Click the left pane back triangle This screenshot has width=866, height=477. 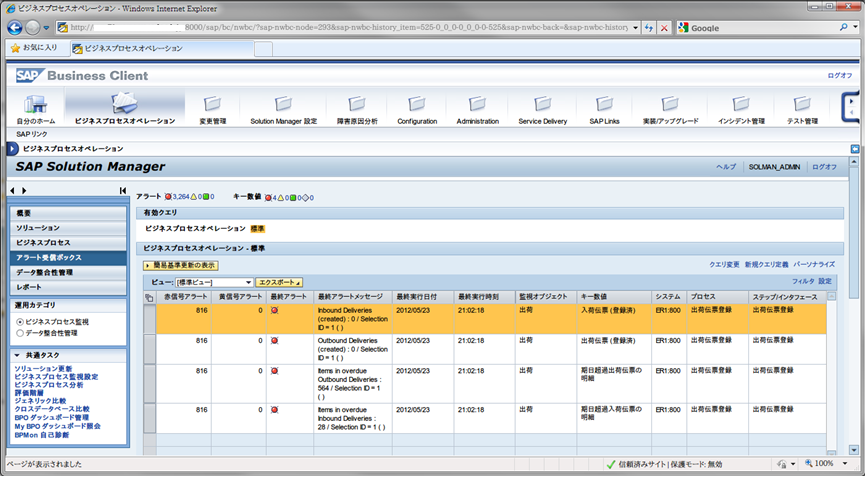pos(12,190)
